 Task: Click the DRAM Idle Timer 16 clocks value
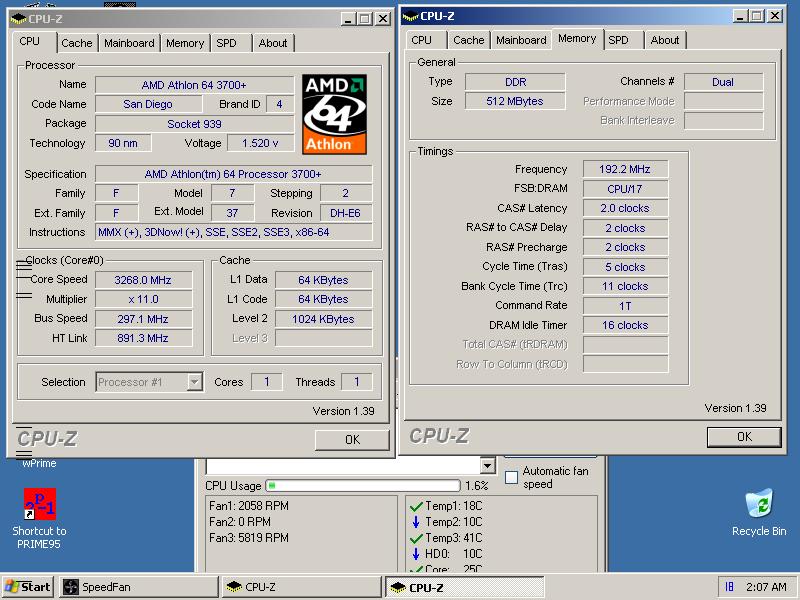625,325
